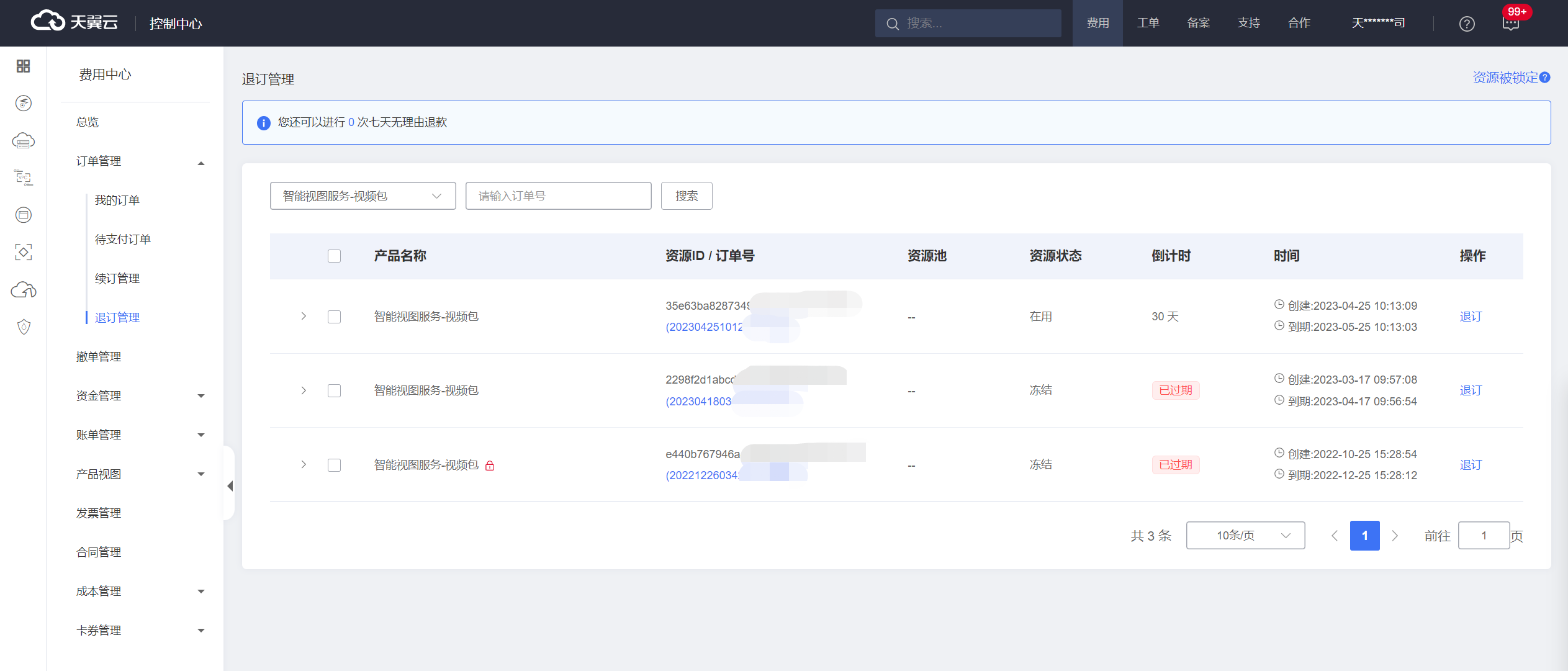This screenshot has width=1568, height=671.
Task: Click the shield security icon in left sidebar
Action: pos(23,327)
